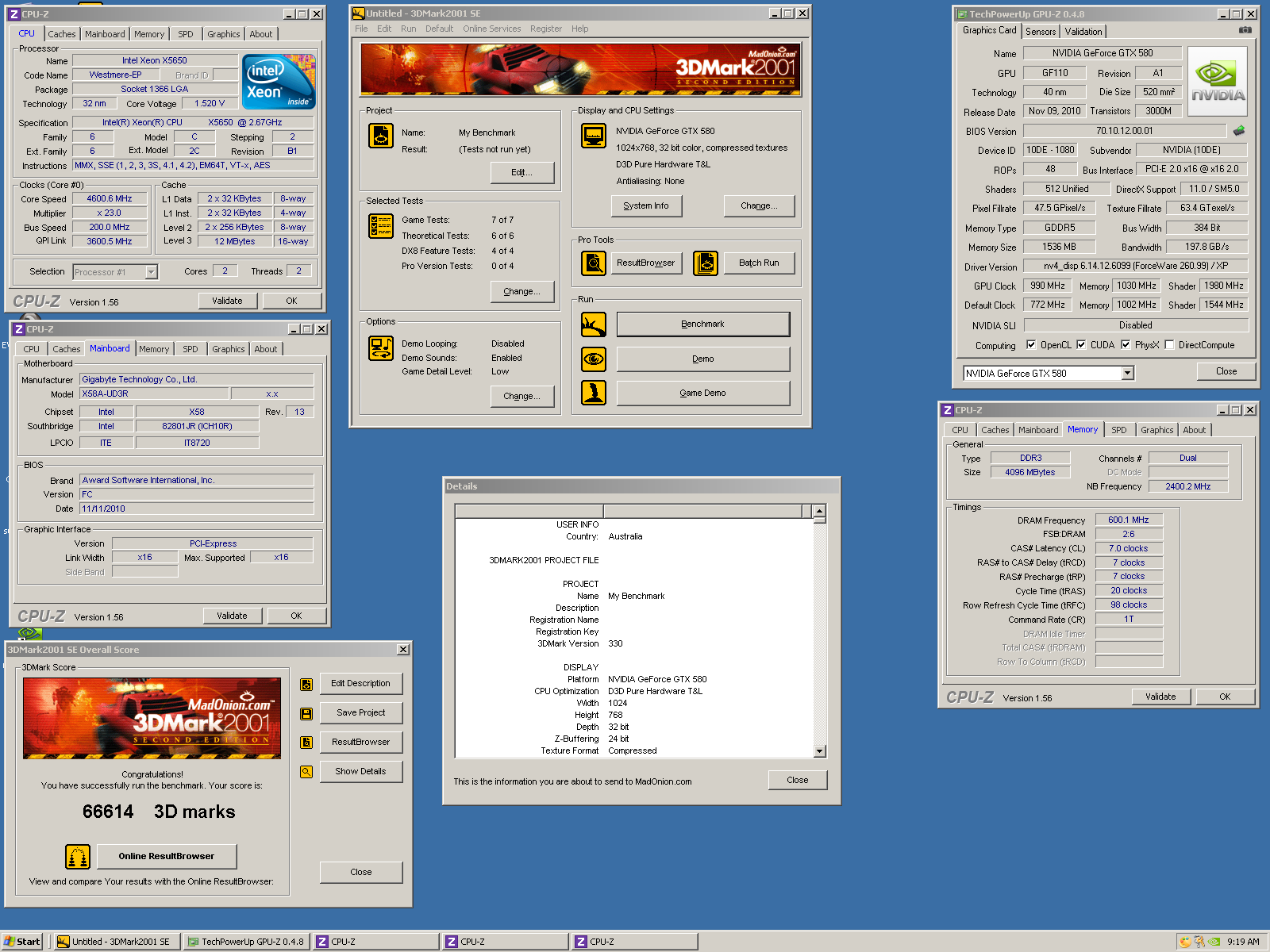
Task: Open the File menu in 3DMark2001
Action: pos(361,29)
